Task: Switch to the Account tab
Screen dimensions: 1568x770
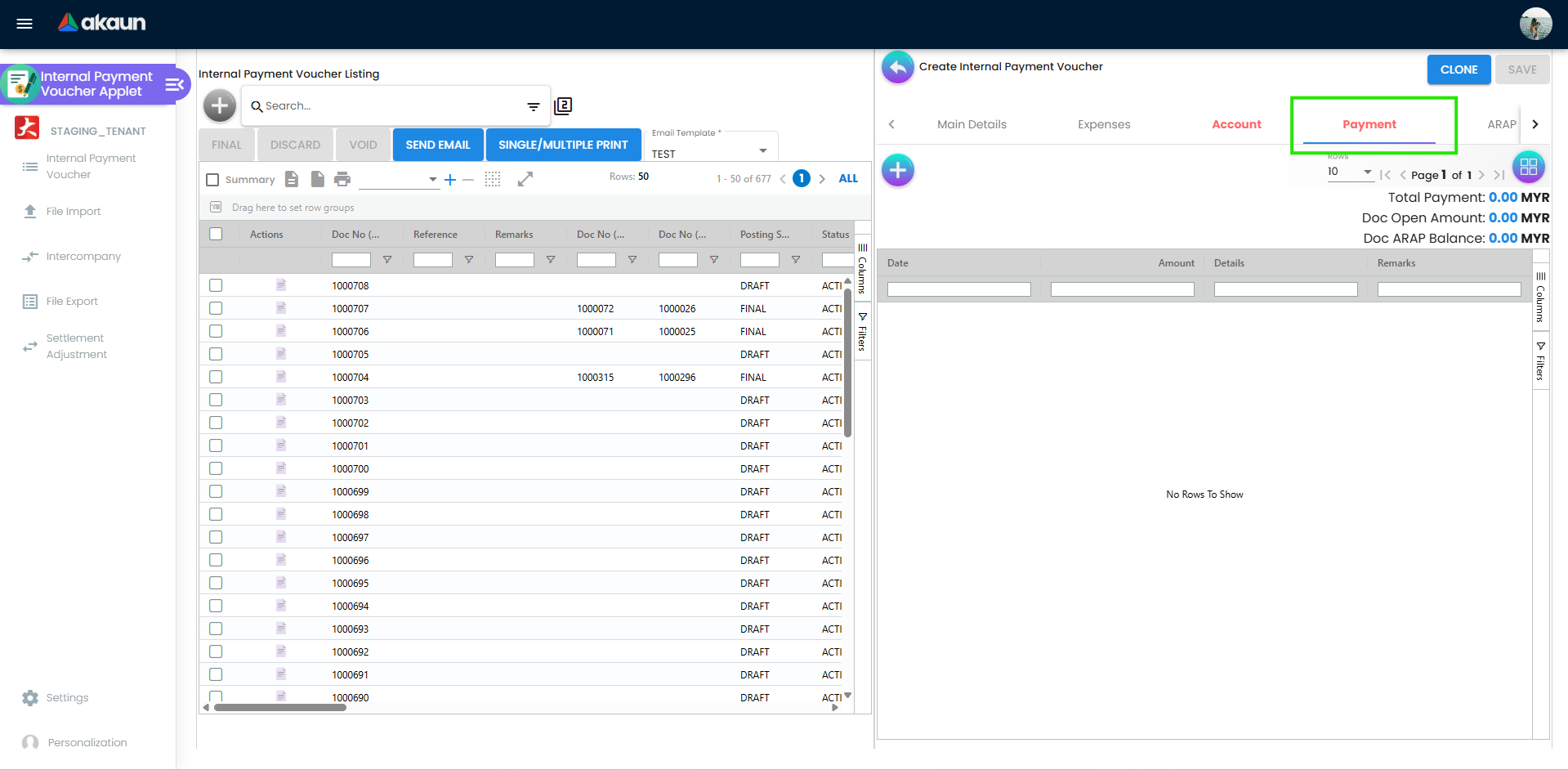Action: [1236, 124]
